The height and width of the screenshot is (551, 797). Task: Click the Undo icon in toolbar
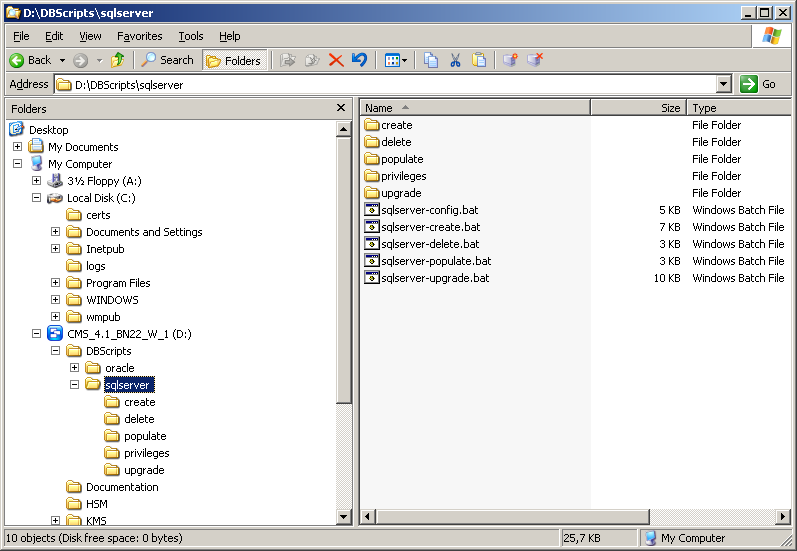click(x=359, y=60)
